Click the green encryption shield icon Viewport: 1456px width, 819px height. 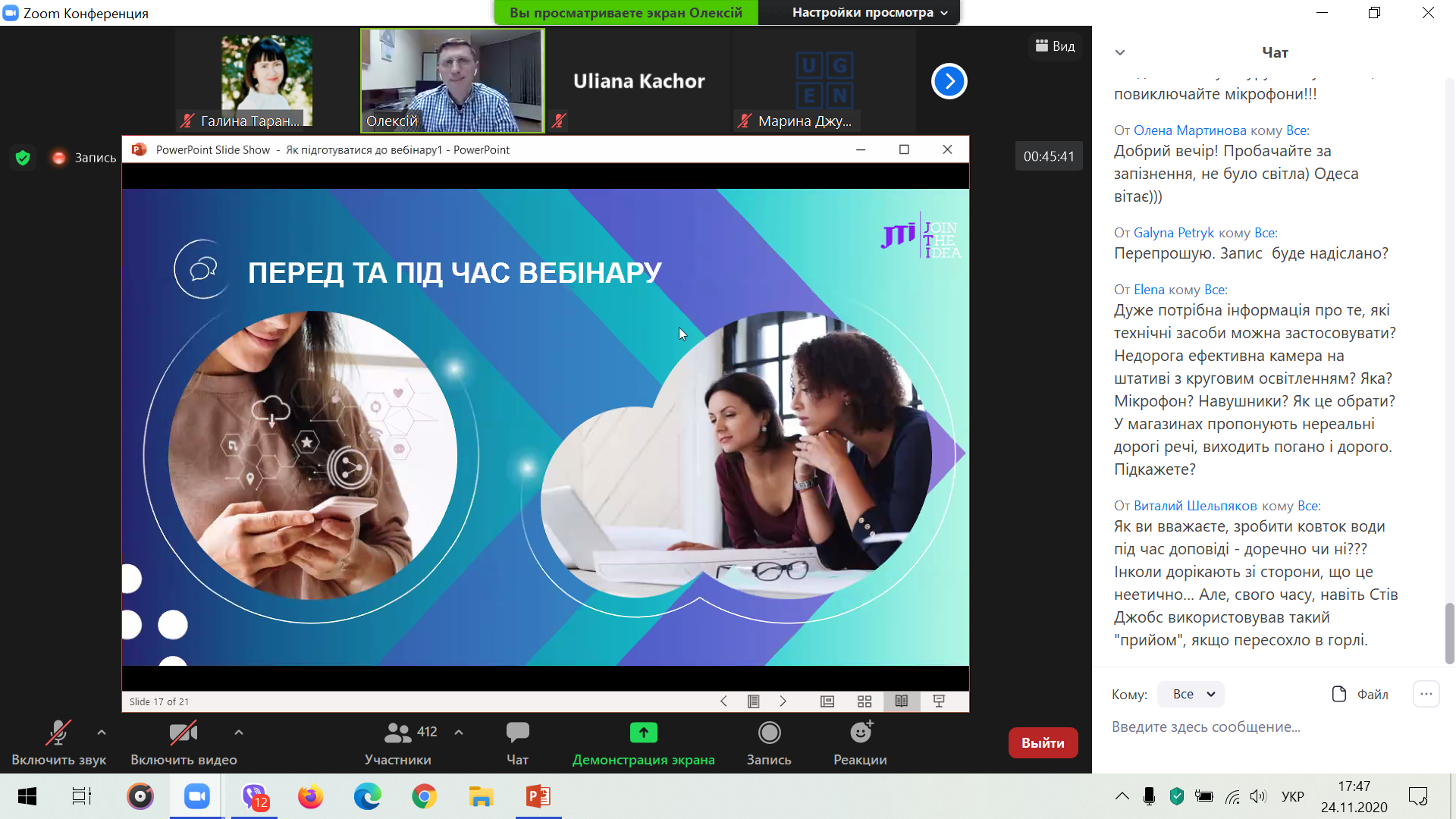tap(23, 157)
